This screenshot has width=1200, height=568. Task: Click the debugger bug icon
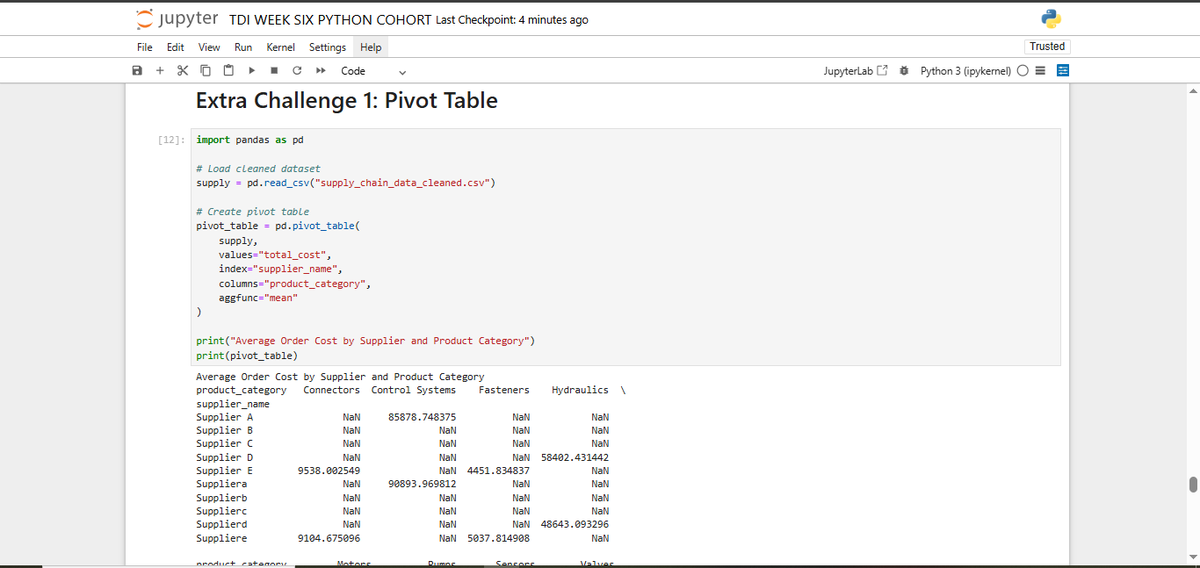coord(904,71)
